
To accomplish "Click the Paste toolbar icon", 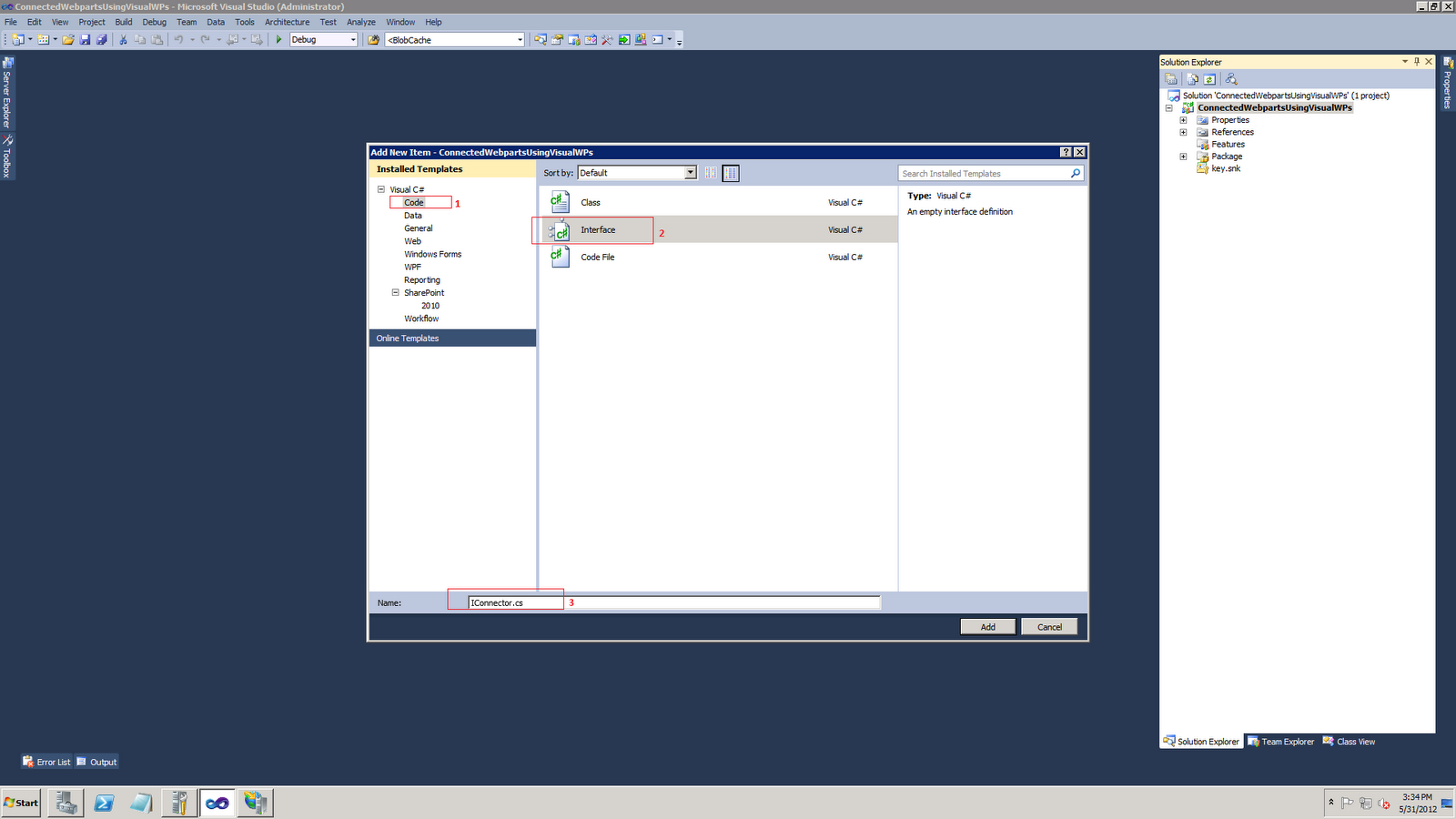I will pyautogui.click(x=157, y=40).
